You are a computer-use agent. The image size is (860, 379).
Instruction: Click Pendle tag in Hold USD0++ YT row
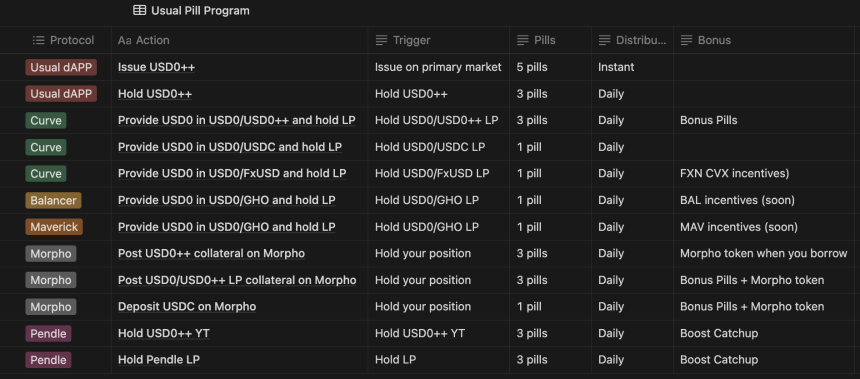click(48, 333)
